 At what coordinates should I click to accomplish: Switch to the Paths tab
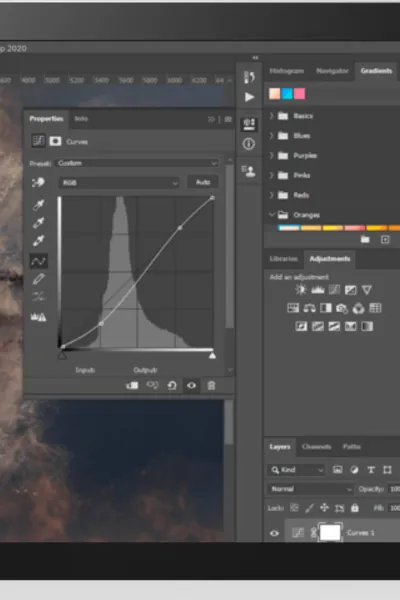coord(351,447)
